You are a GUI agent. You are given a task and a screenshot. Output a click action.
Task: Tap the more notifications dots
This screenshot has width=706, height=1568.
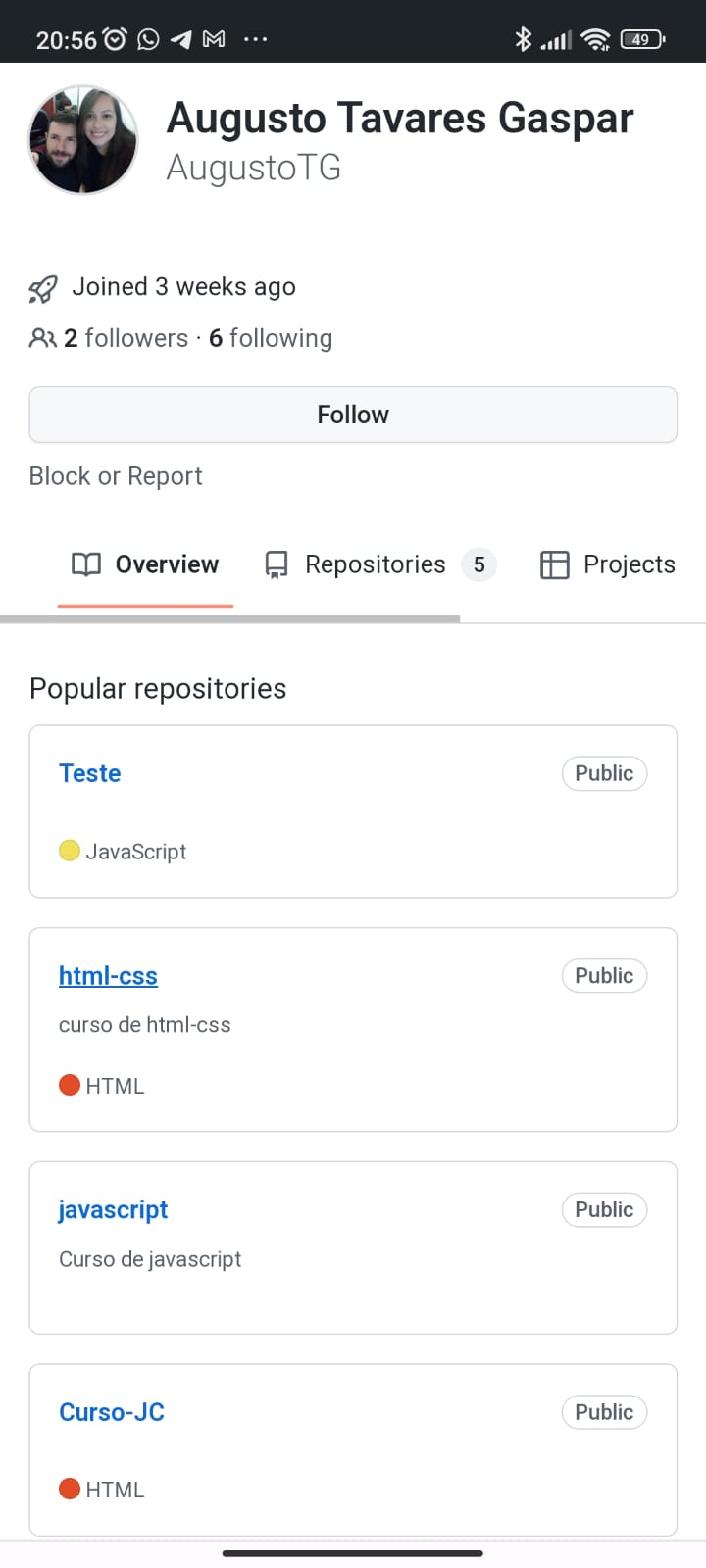pos(255,39)
